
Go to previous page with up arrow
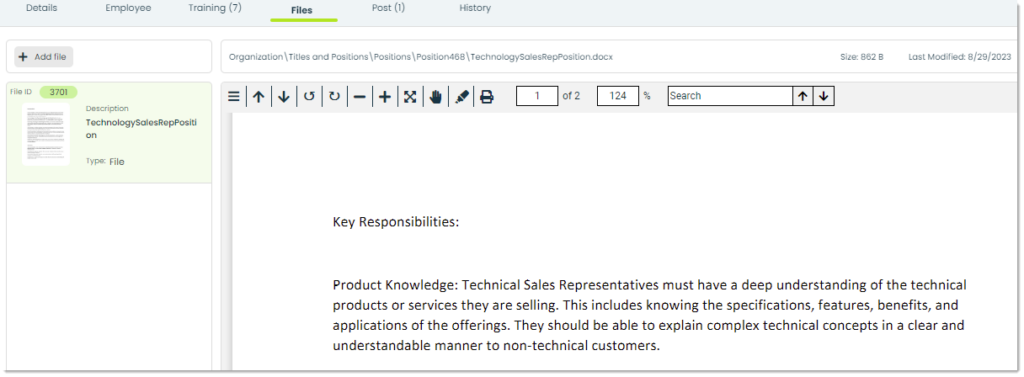tap(259, 97)
